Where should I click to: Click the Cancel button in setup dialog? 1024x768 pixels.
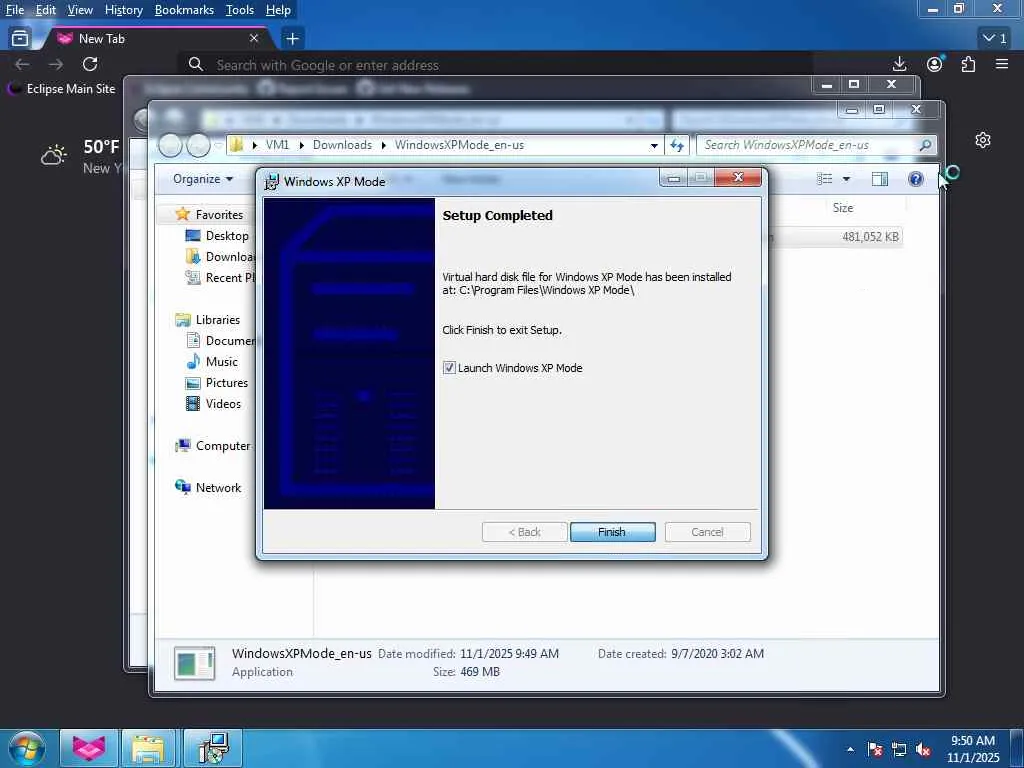coord(707,532)
